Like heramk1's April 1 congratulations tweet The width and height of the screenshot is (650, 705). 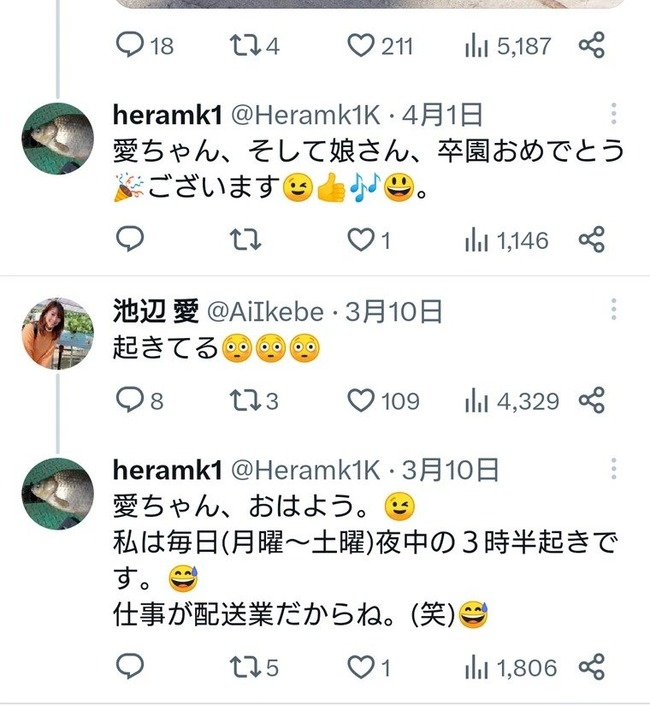[360, 239]
